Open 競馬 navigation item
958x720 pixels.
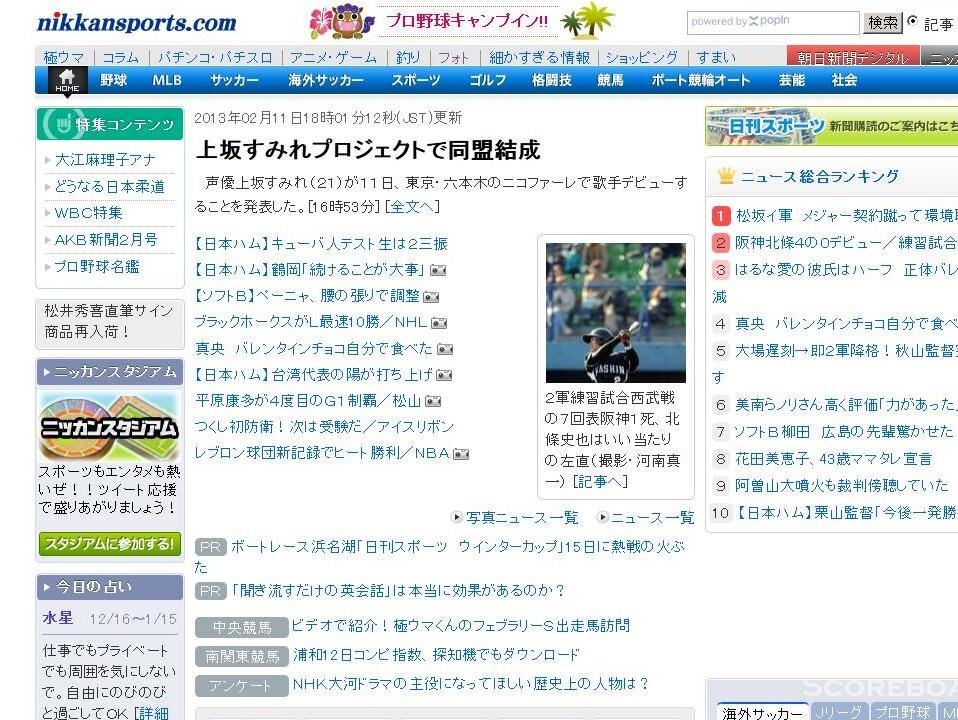point(610,80)
